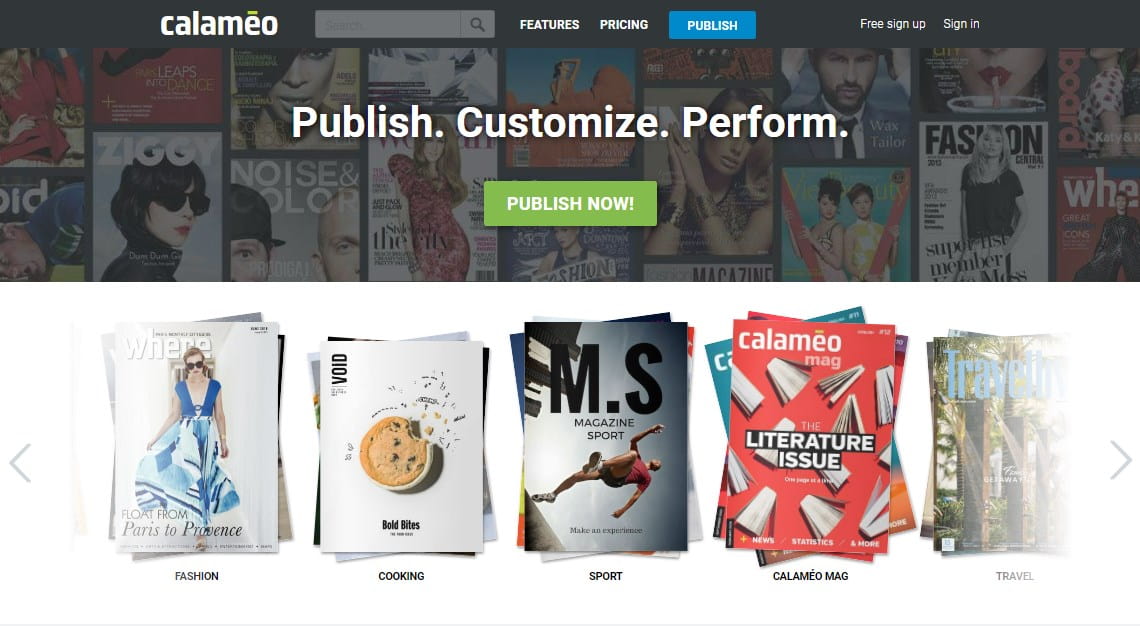The height and width of the screenshot is (626, 1140).
Task: Click the green Publish Now button
Action: tap(571, 204)
